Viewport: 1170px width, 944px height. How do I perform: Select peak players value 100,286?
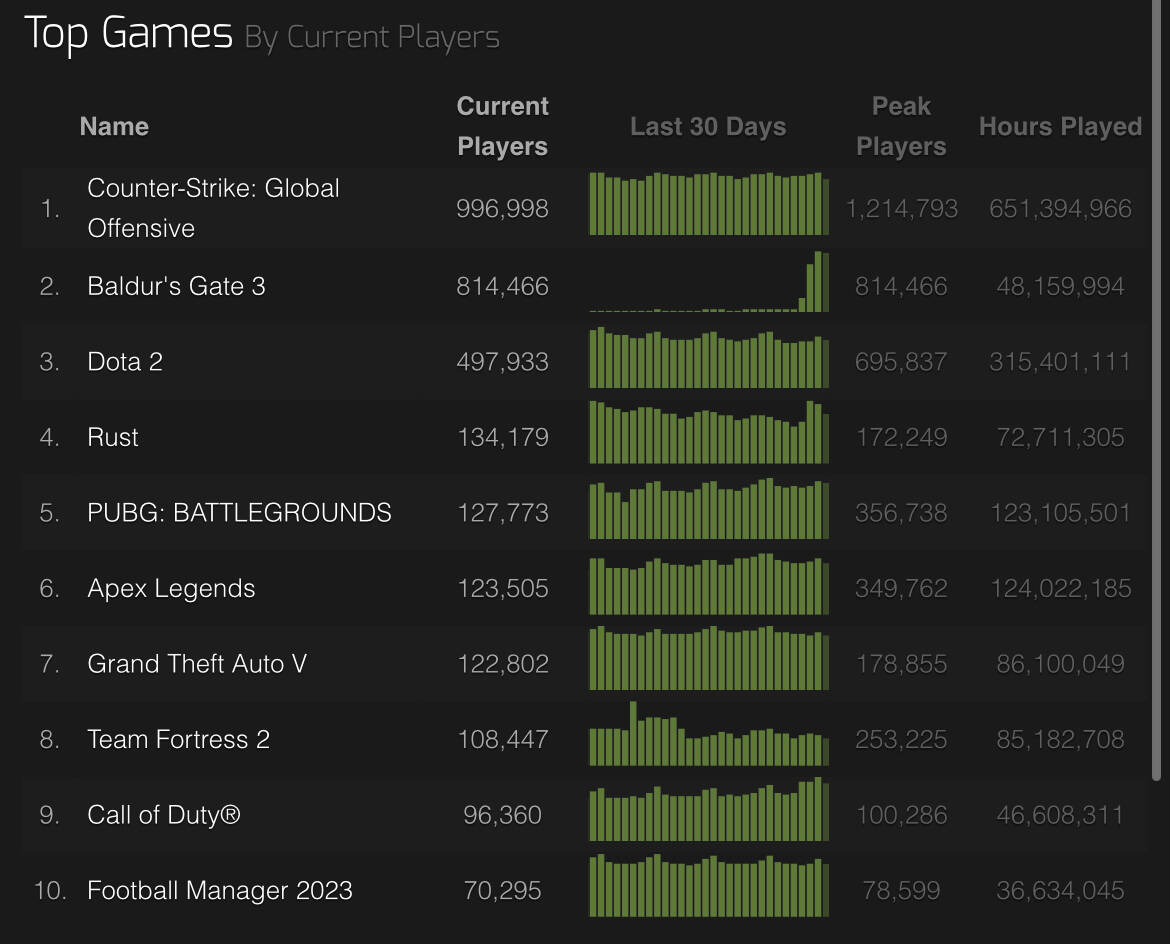tap(901, 815)
